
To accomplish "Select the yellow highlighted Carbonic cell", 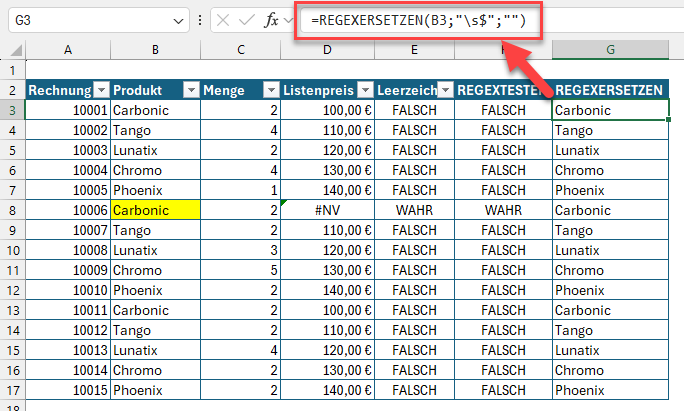I will (155, 211).
